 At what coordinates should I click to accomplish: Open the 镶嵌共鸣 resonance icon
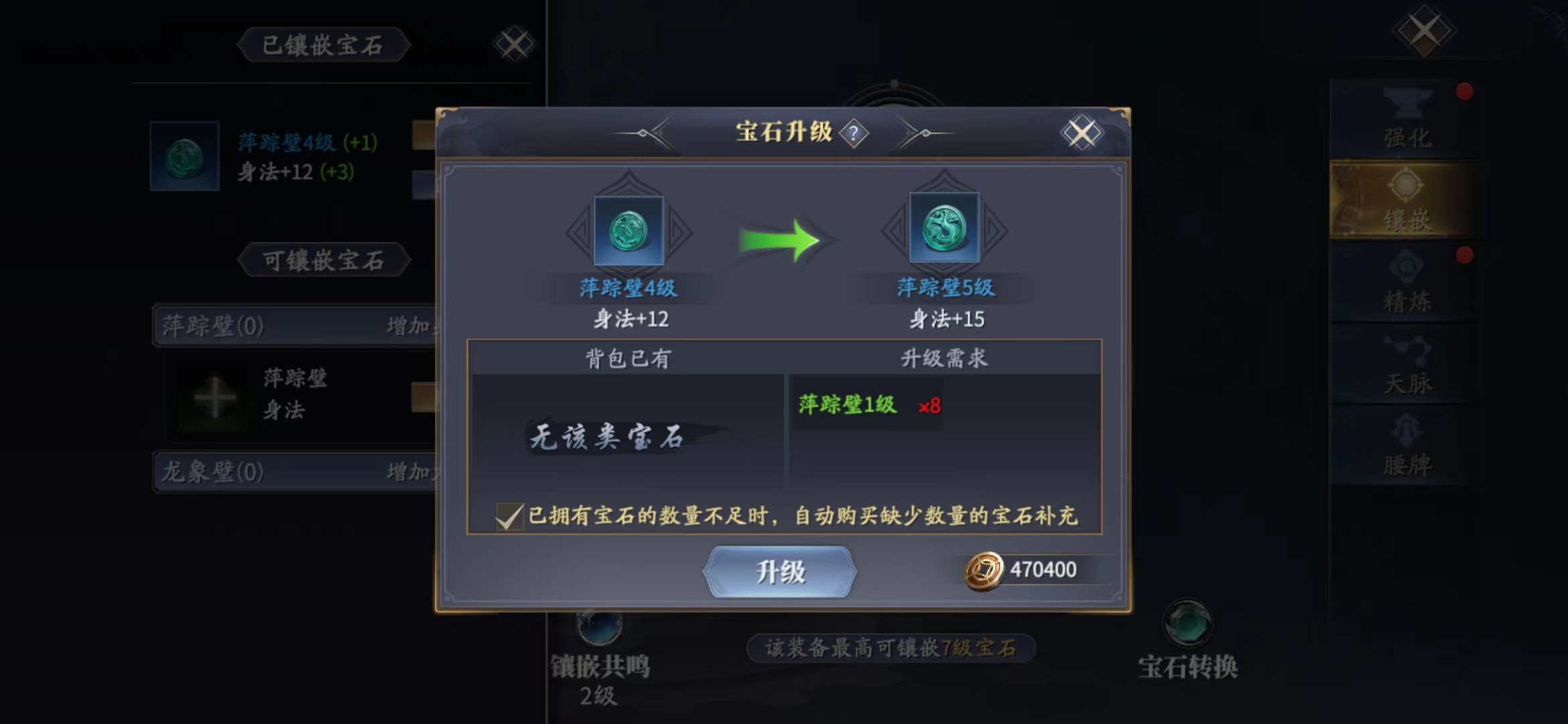point(600,625)
